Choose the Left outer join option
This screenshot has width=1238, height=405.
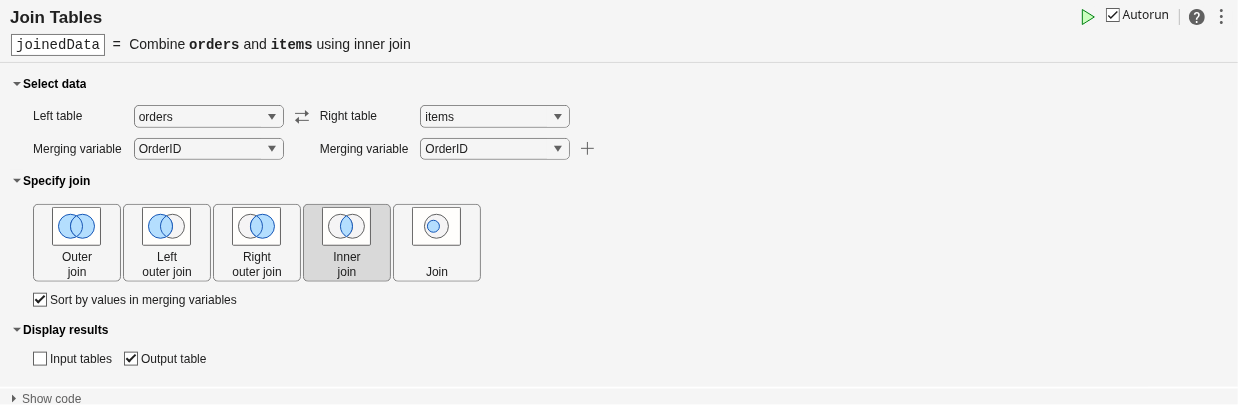[167, 243]
